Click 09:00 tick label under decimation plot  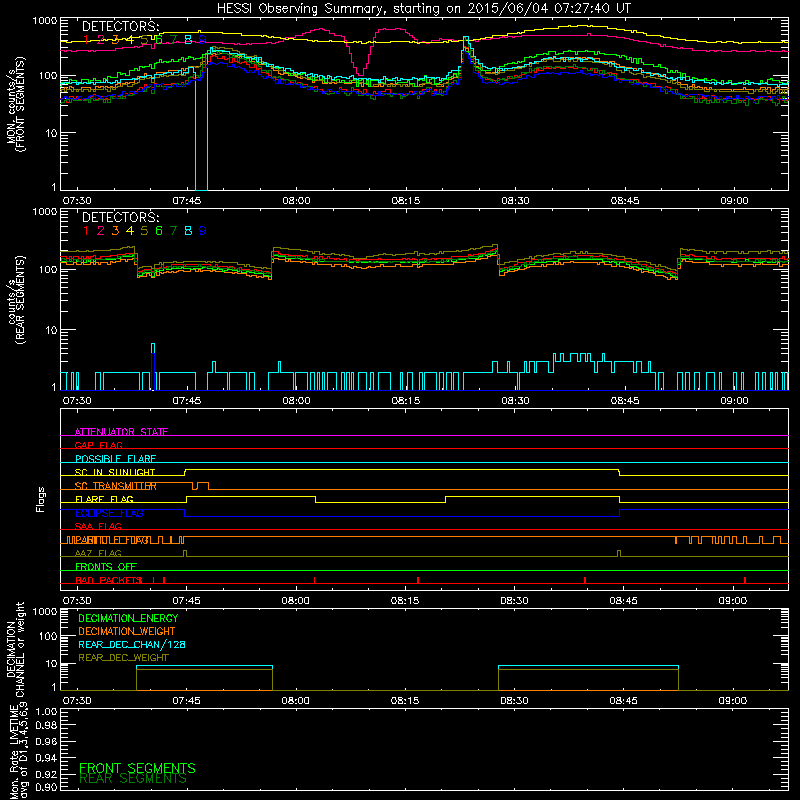pyautogui.click(x=733, y=701)
